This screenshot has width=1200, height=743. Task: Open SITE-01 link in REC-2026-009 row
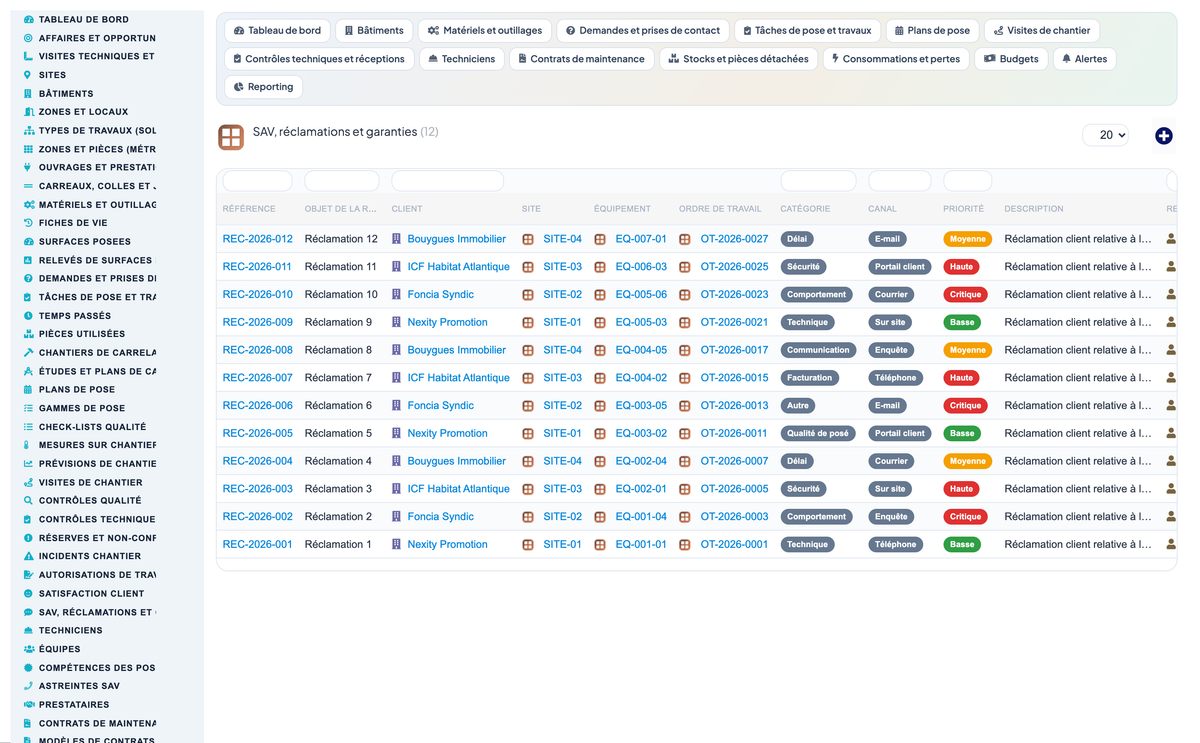pyautogui.click(x=562, y=322)
